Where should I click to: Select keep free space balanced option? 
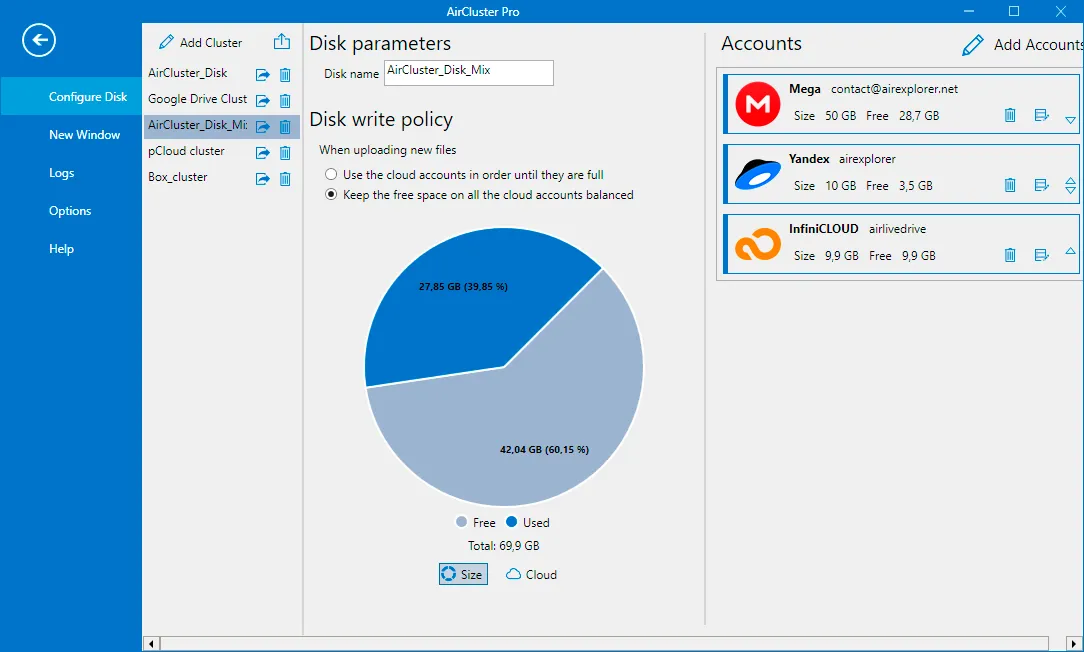330,194
